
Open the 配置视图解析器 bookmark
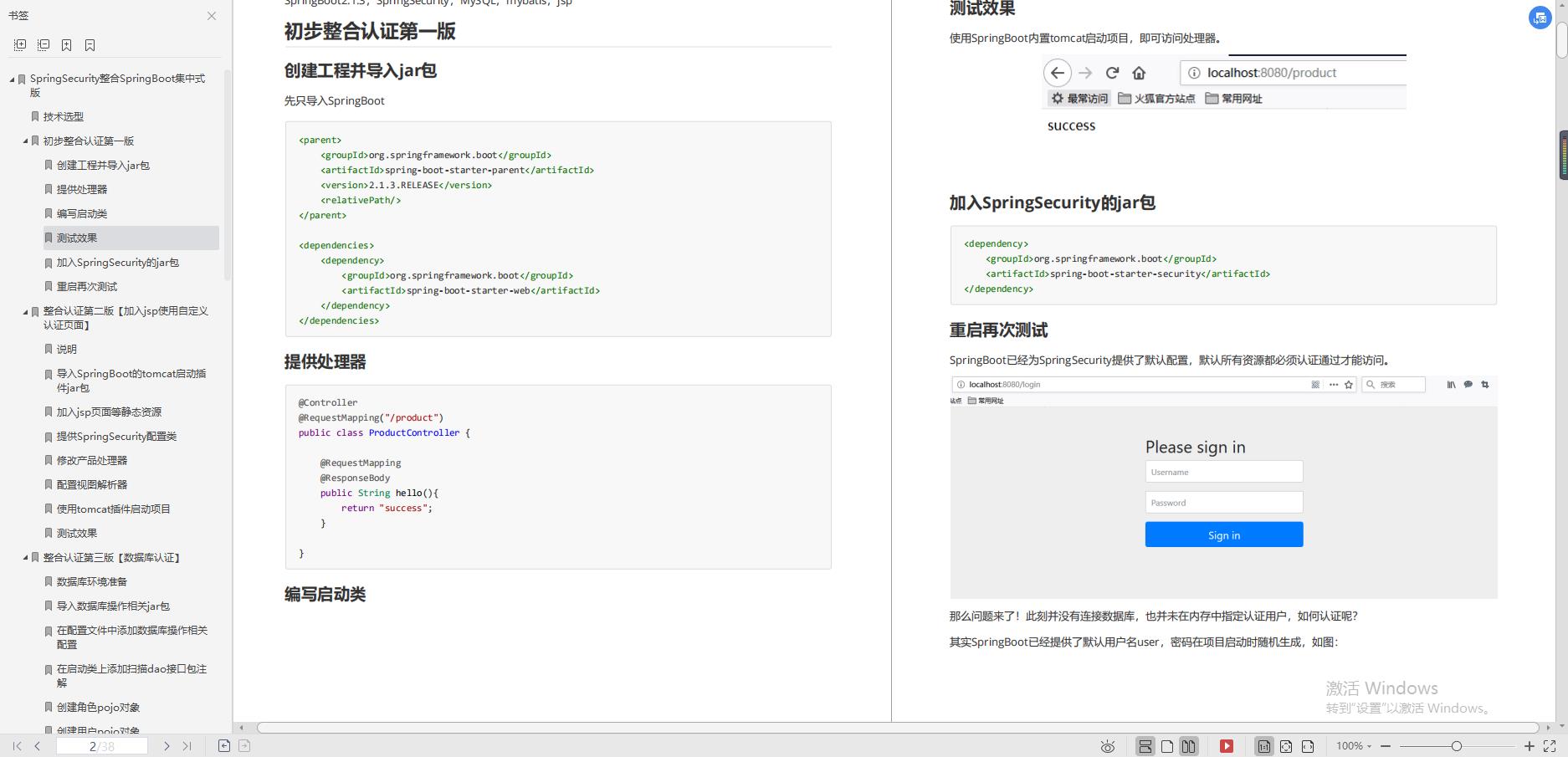click(92, 485)
